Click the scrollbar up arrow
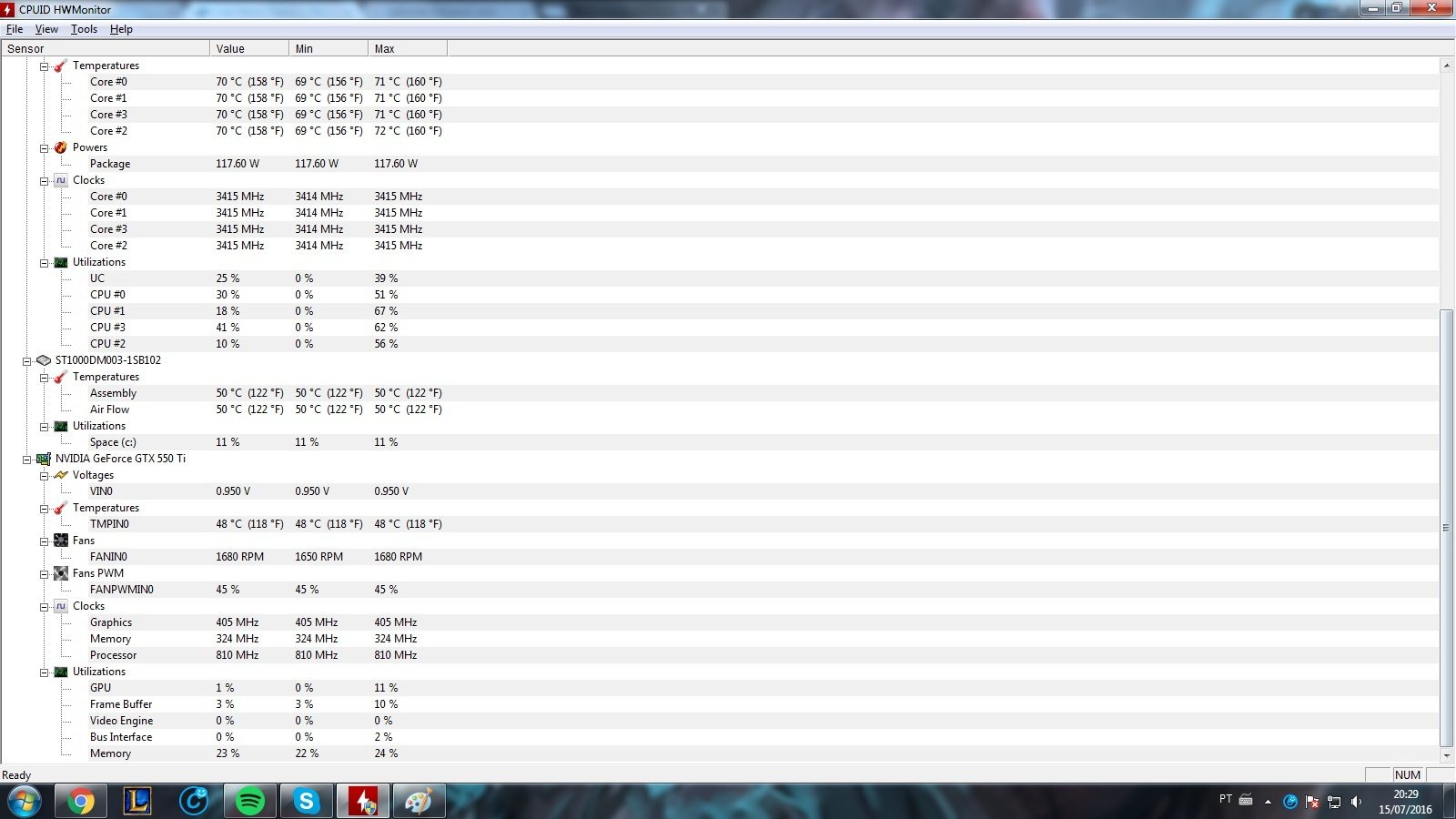1456x819 pixels. click(x=1447, y=66)
